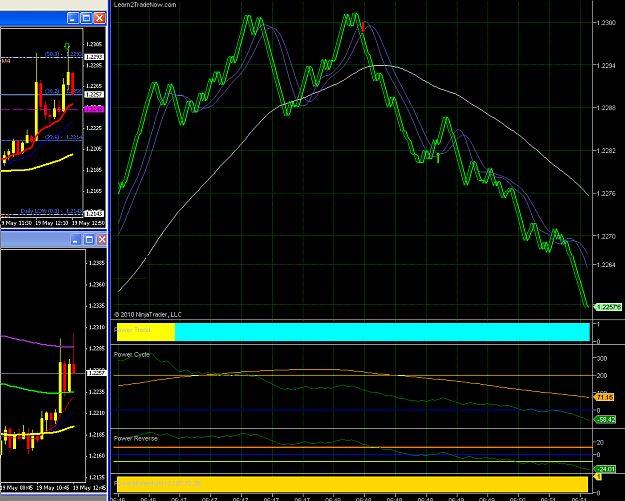Click the Power Reverse panel label
Image resolution: width=625 pixels, height=501 pixels.
(136, 438)
